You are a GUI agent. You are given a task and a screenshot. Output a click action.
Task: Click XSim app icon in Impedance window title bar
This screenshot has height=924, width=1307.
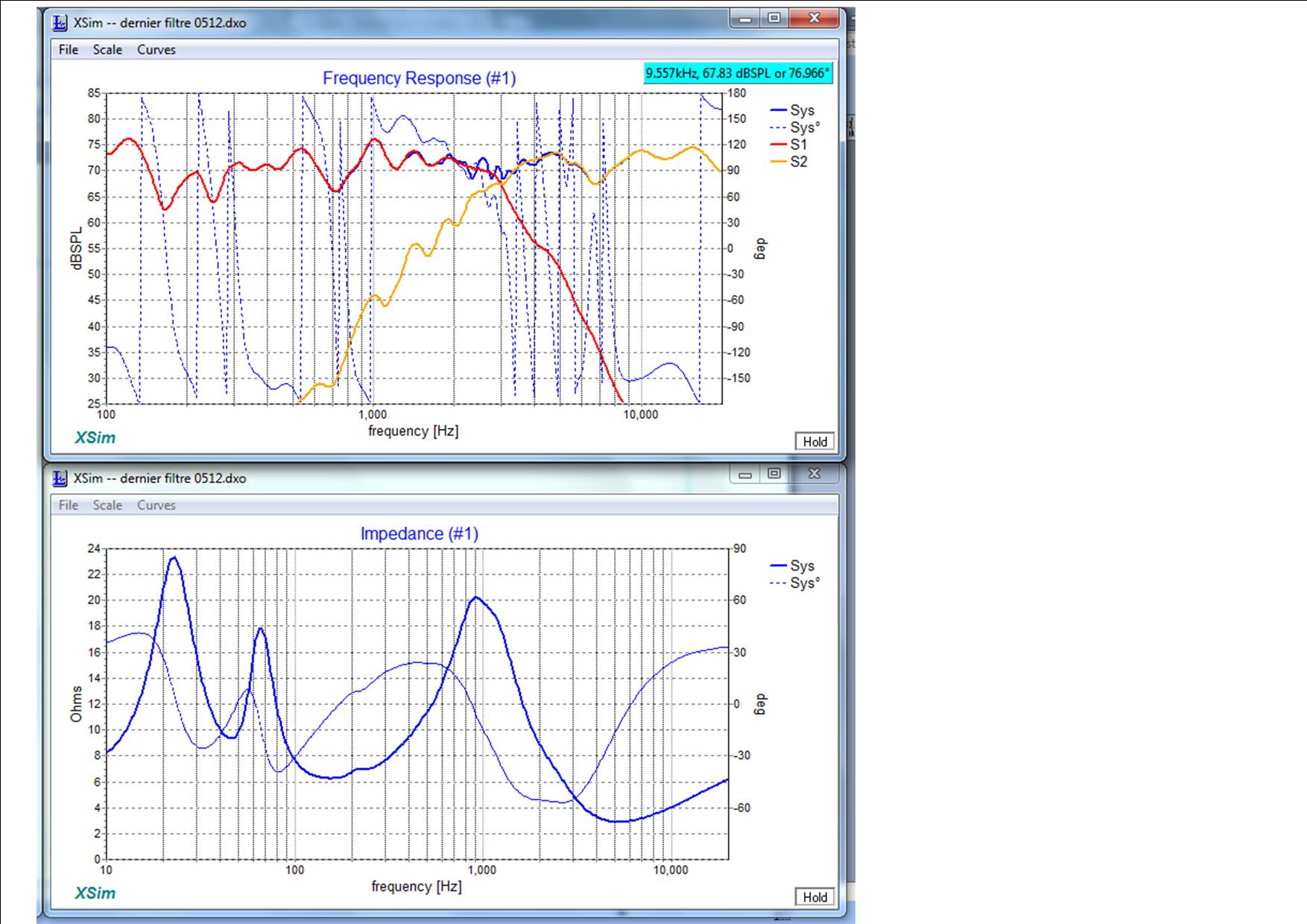click(x=60, y=478)
